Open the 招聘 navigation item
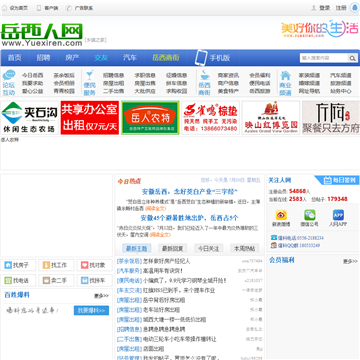Image resolution: width=360 pixels, height=360 pixels. coord(43,57)
